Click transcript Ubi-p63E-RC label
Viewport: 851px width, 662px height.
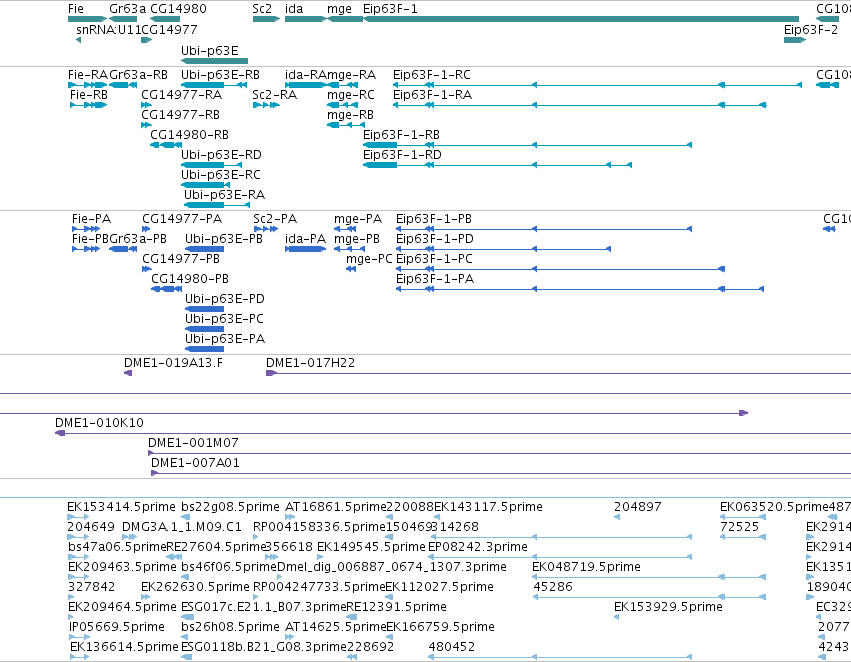221,175
